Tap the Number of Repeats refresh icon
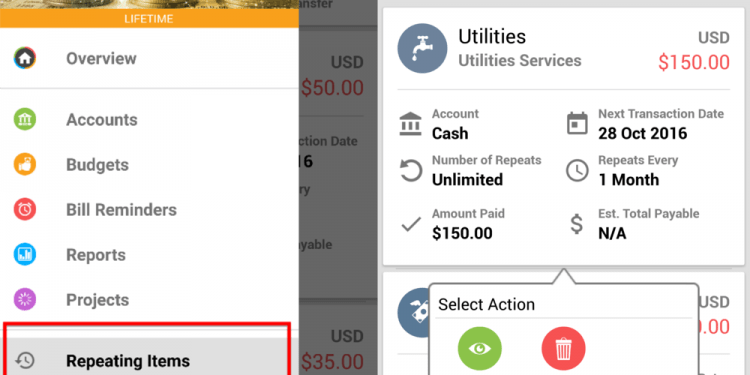The image size is (750, 375). pos(411,171)
